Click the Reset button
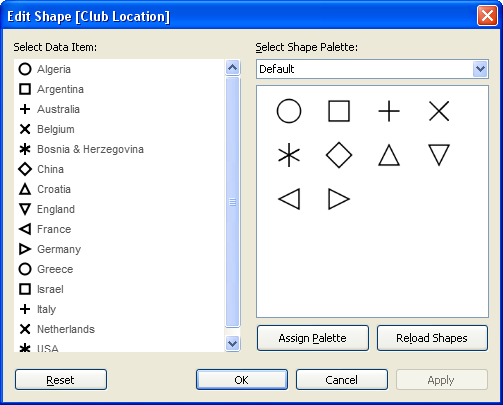503x405 pixels. pyautogui.click(x=61, y=380)
